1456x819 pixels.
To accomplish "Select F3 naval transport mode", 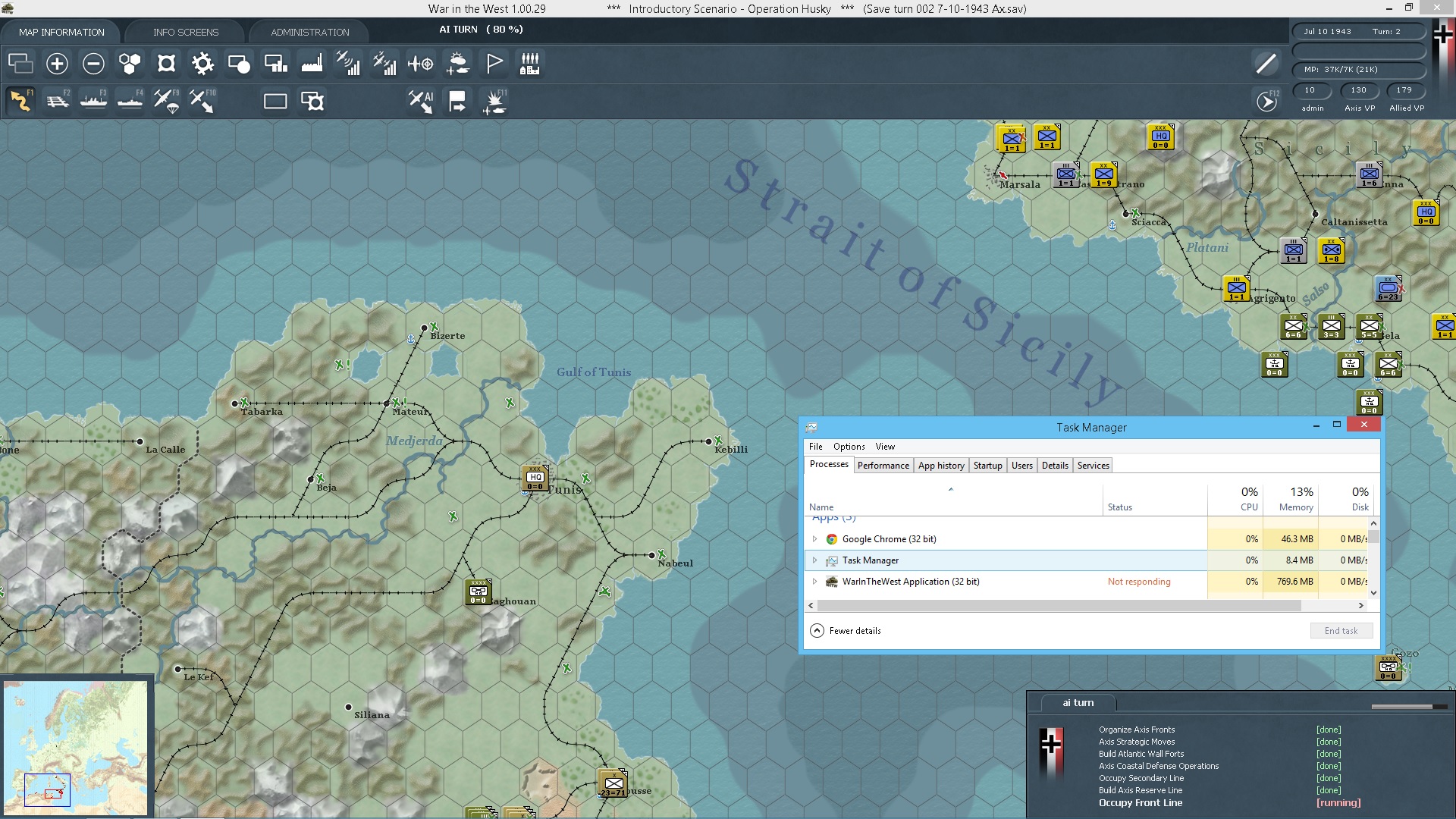I will pos(93,101).
